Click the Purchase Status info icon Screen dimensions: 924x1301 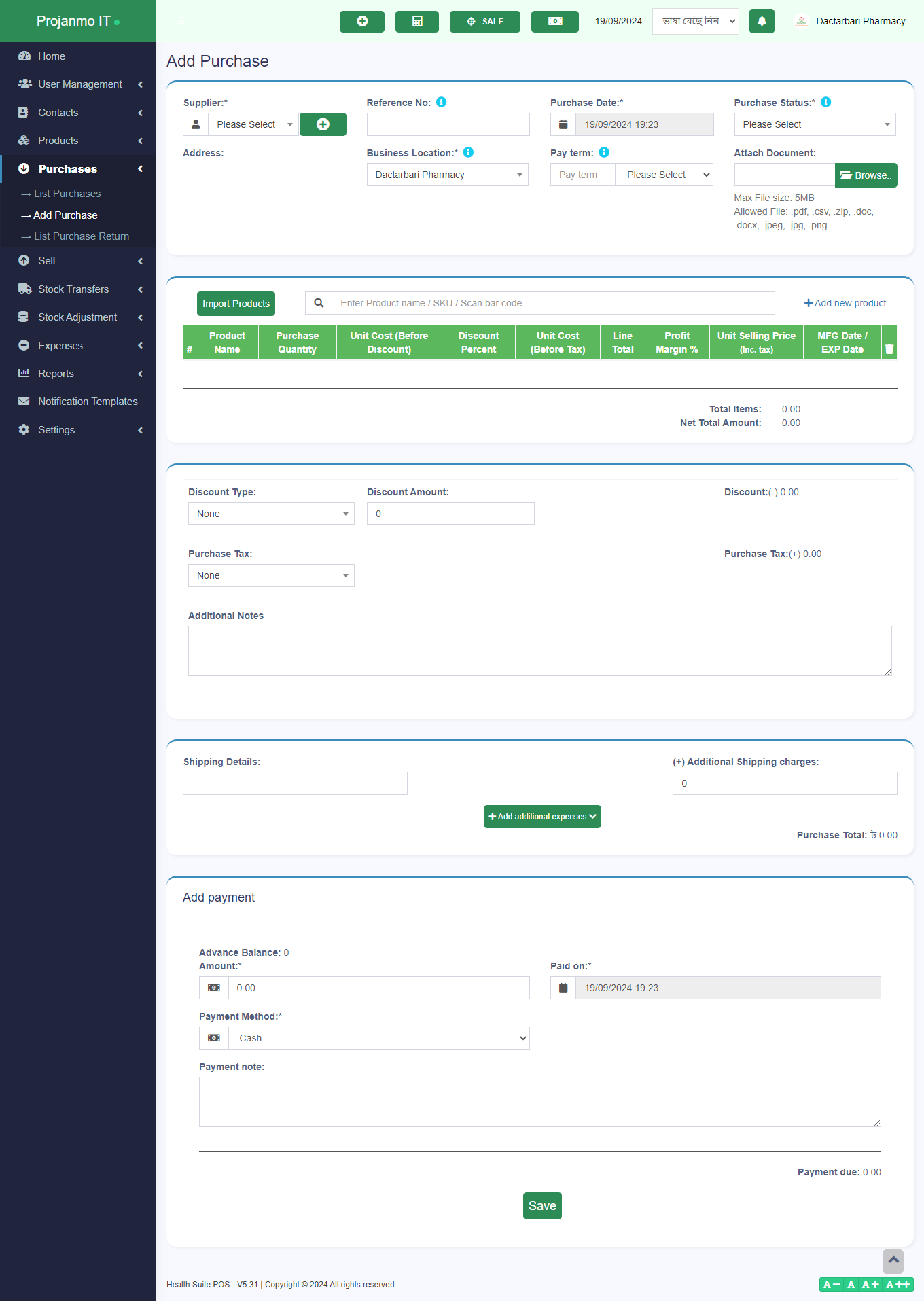pos(826,102)
